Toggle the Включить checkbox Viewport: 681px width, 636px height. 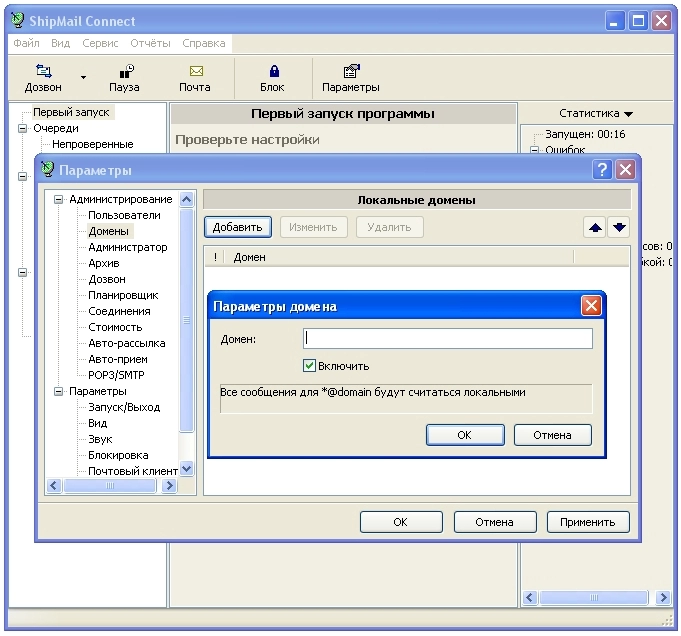[x=309, y=366]
